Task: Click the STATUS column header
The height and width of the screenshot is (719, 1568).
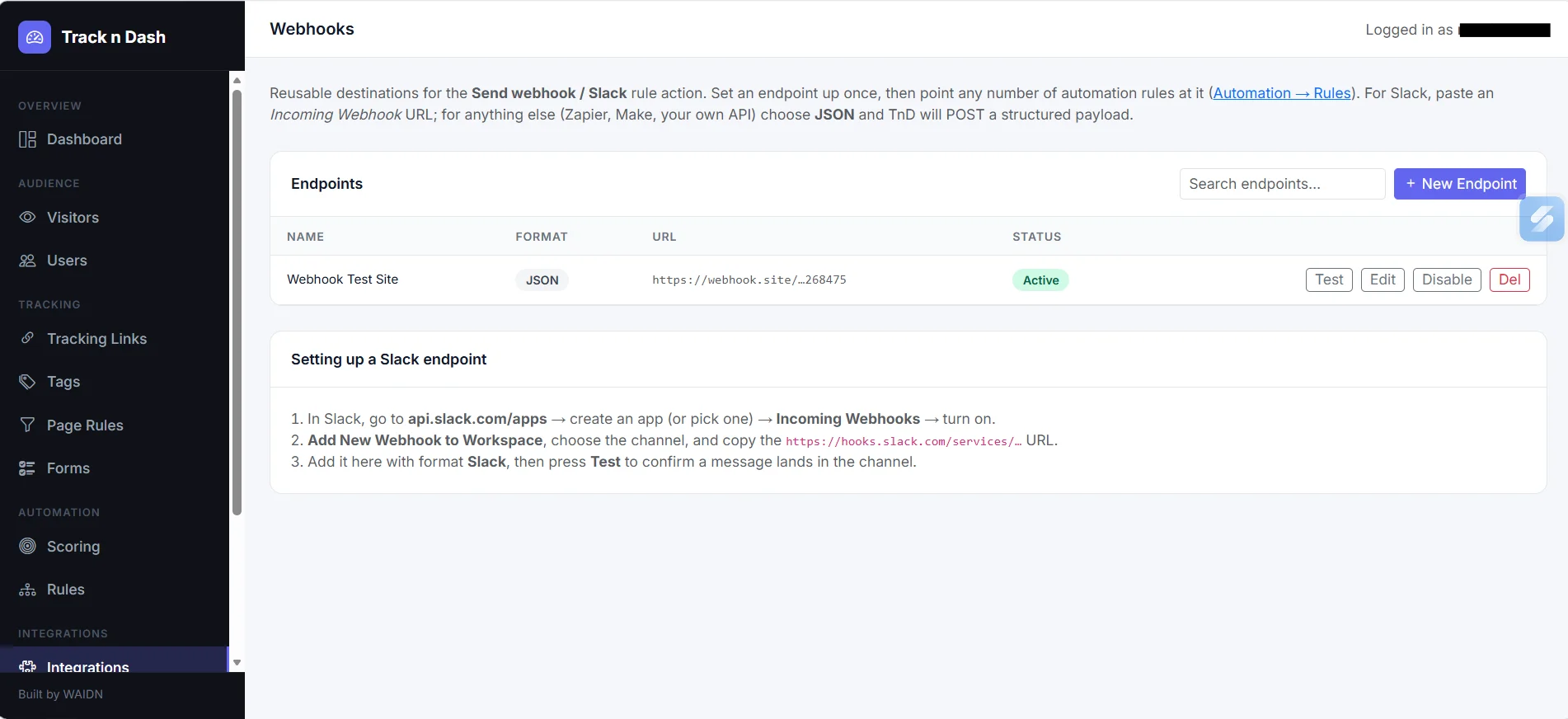Action: [1037, 237]
